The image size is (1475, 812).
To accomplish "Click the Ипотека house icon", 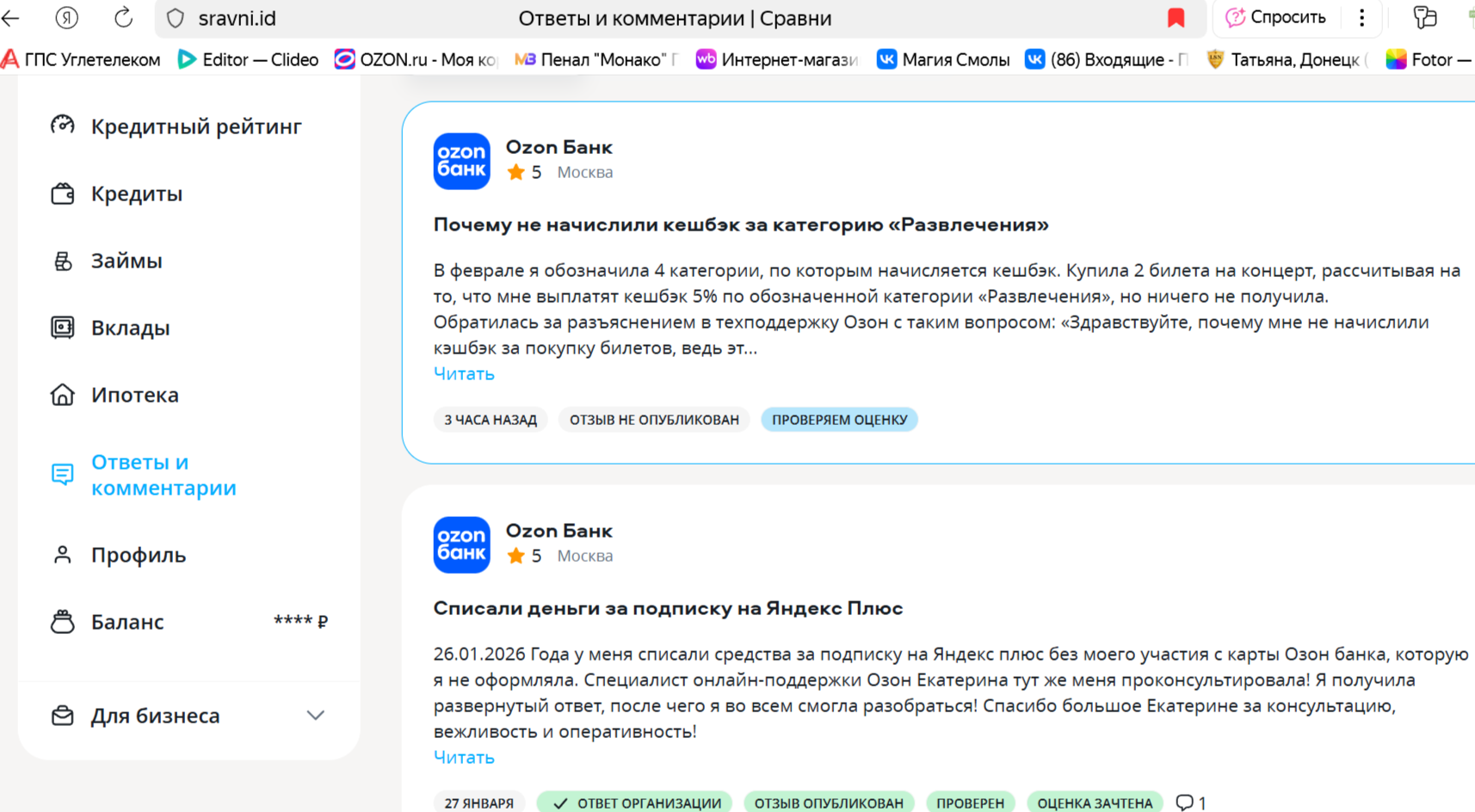I will (62, 395).
